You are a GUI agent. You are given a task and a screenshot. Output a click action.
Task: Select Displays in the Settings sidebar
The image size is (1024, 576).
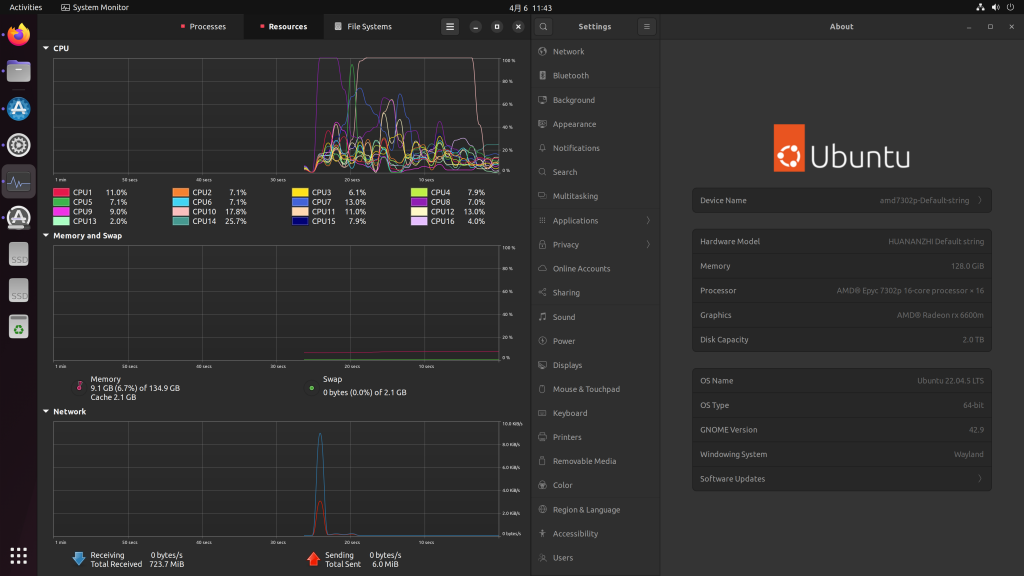pyautogui.click(x=567, y=365)
